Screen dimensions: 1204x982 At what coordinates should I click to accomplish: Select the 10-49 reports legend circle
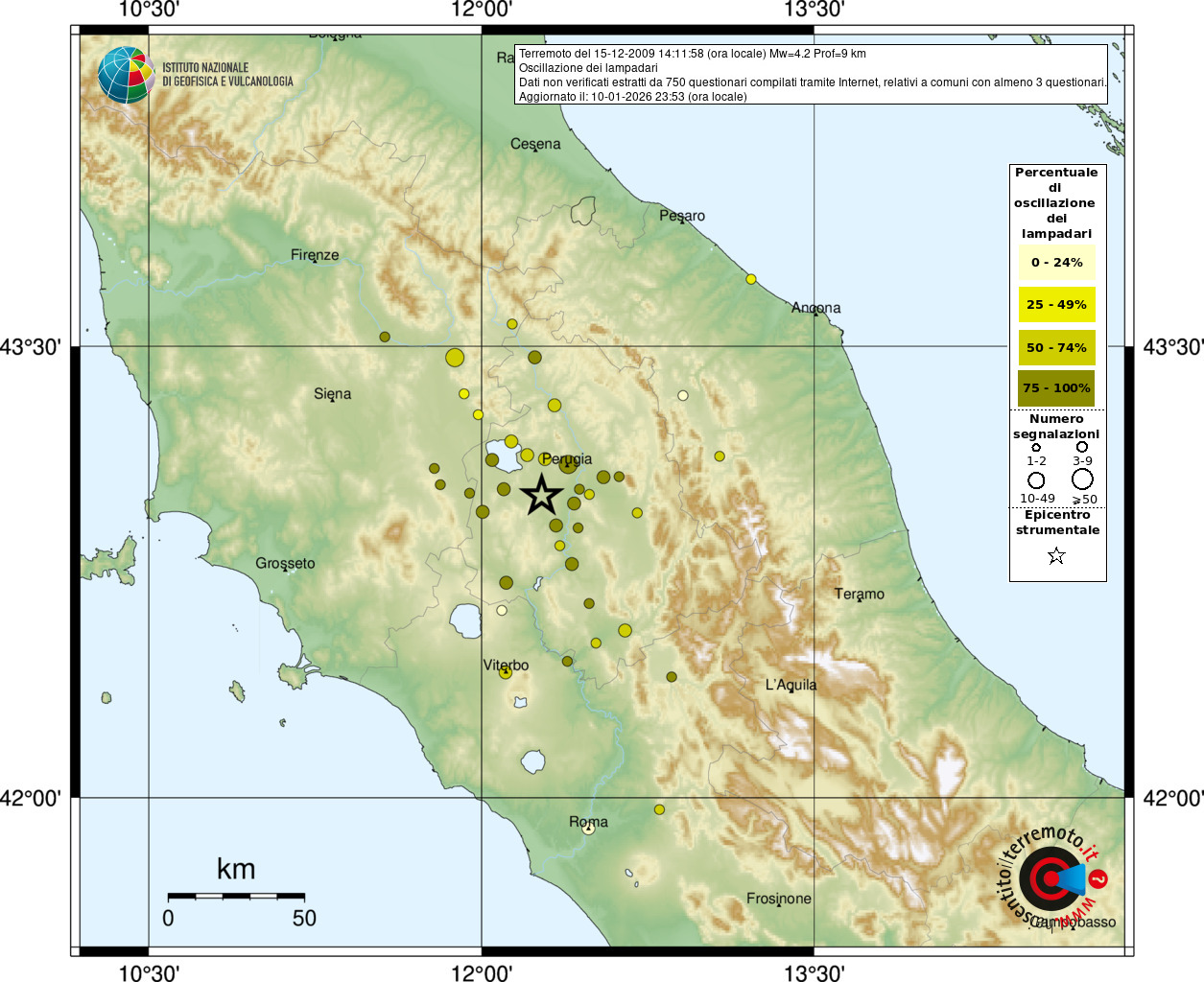[x=1036, y=479]
